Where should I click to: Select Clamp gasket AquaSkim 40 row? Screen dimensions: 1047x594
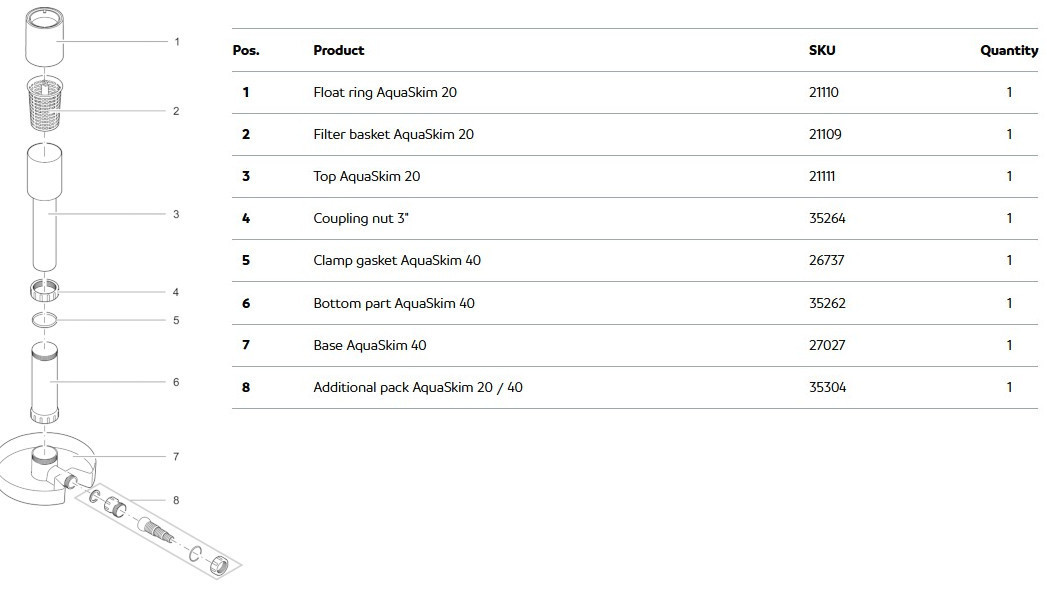tap(397, 260)
